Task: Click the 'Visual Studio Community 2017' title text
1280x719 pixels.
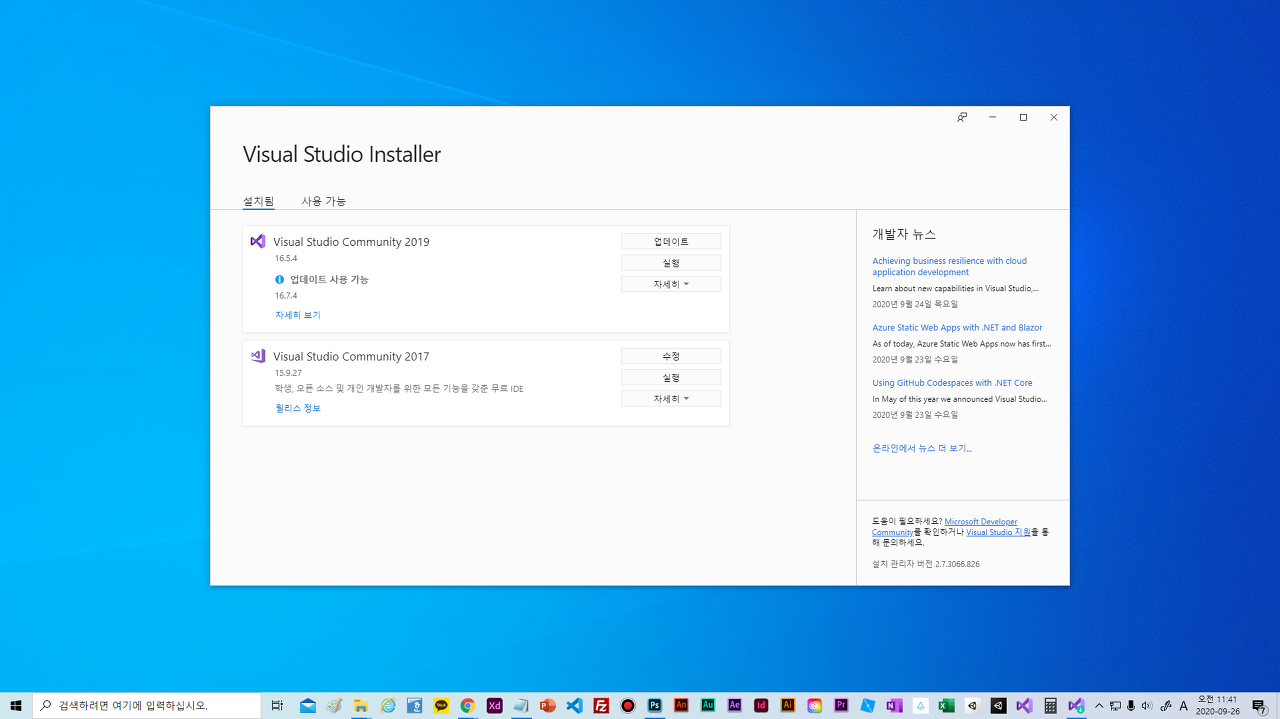Action: (x=351, y=356)
